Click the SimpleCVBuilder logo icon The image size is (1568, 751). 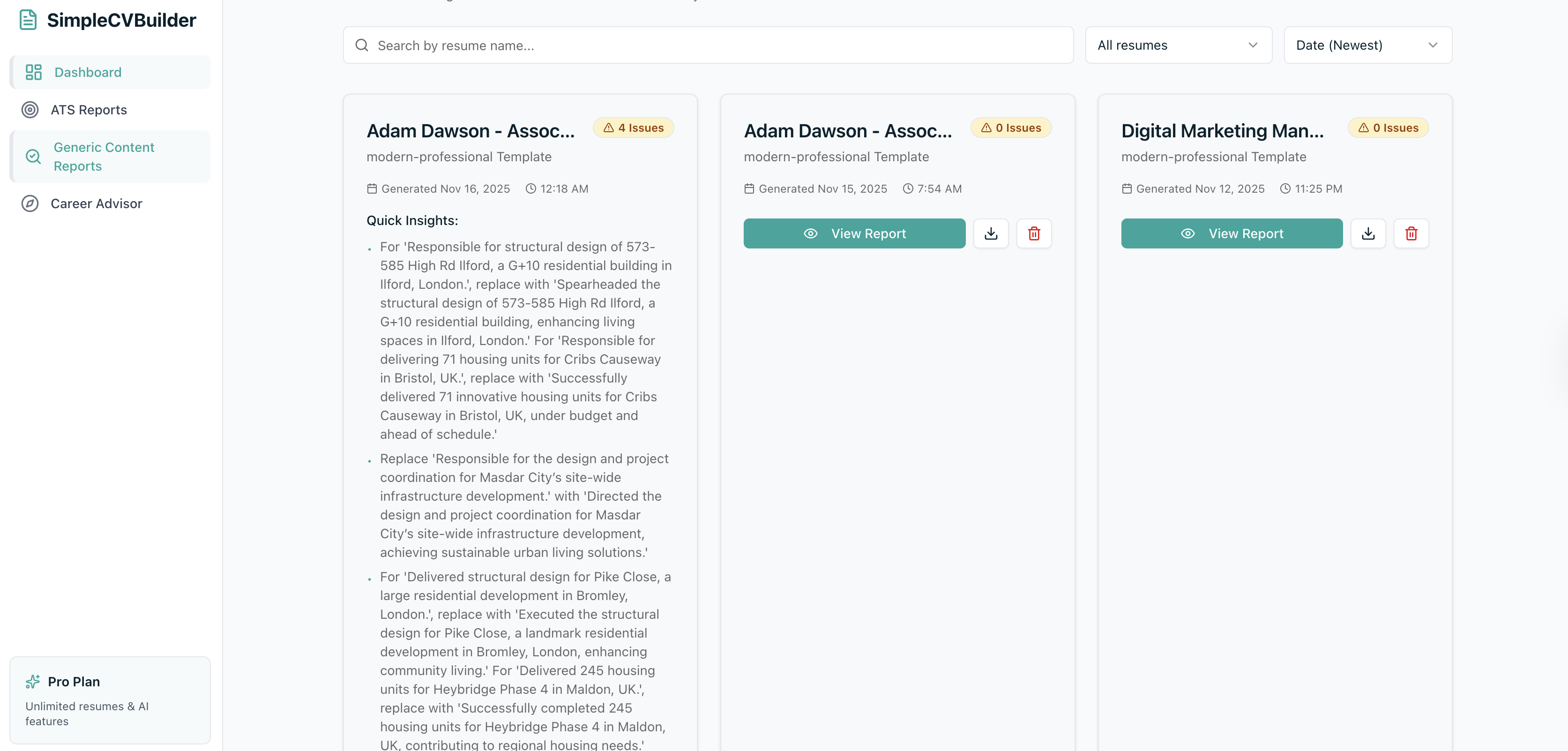(28, 20)
